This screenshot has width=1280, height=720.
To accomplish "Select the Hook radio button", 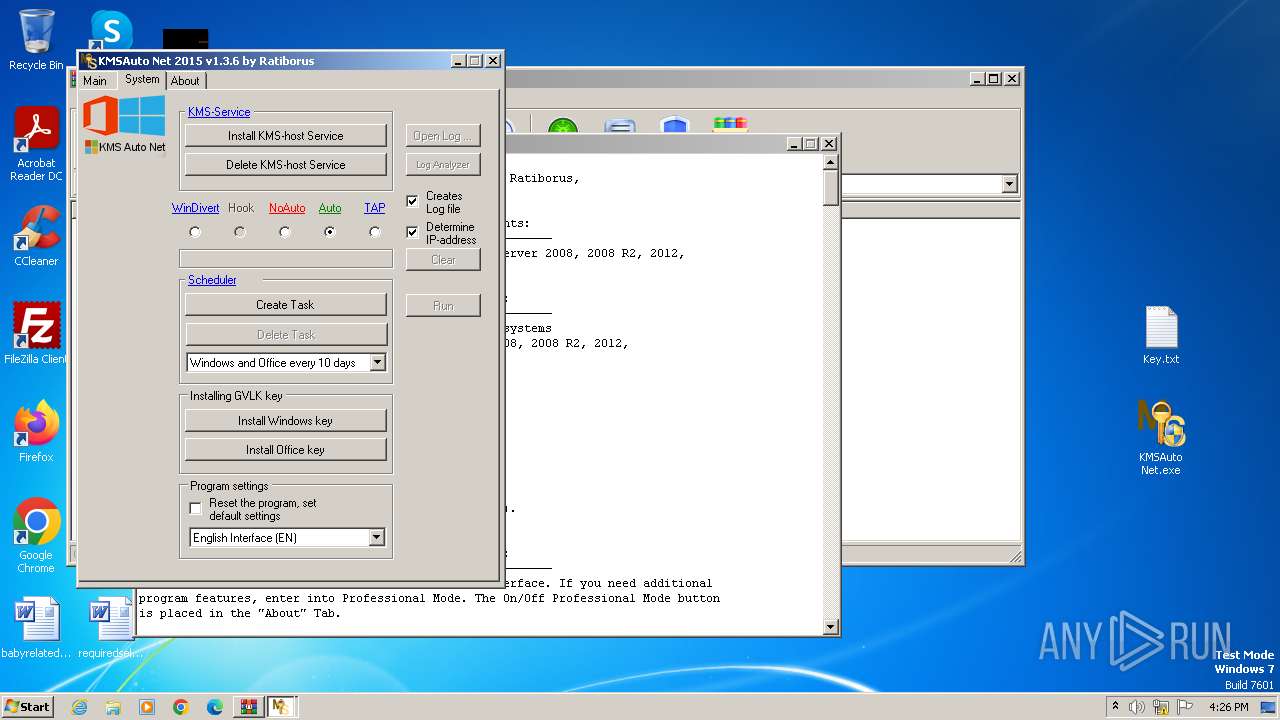I will click(x=240, y=232).
